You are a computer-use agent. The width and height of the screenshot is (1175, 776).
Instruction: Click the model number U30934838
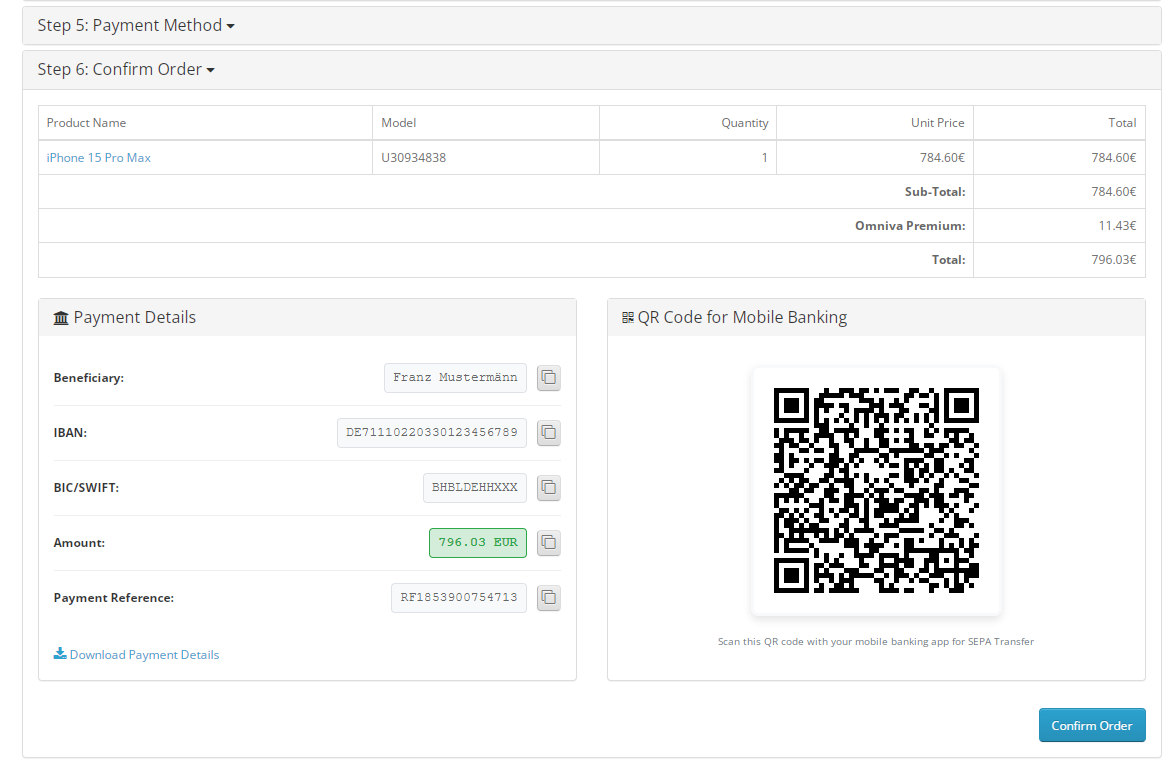[x=414, y=158]
